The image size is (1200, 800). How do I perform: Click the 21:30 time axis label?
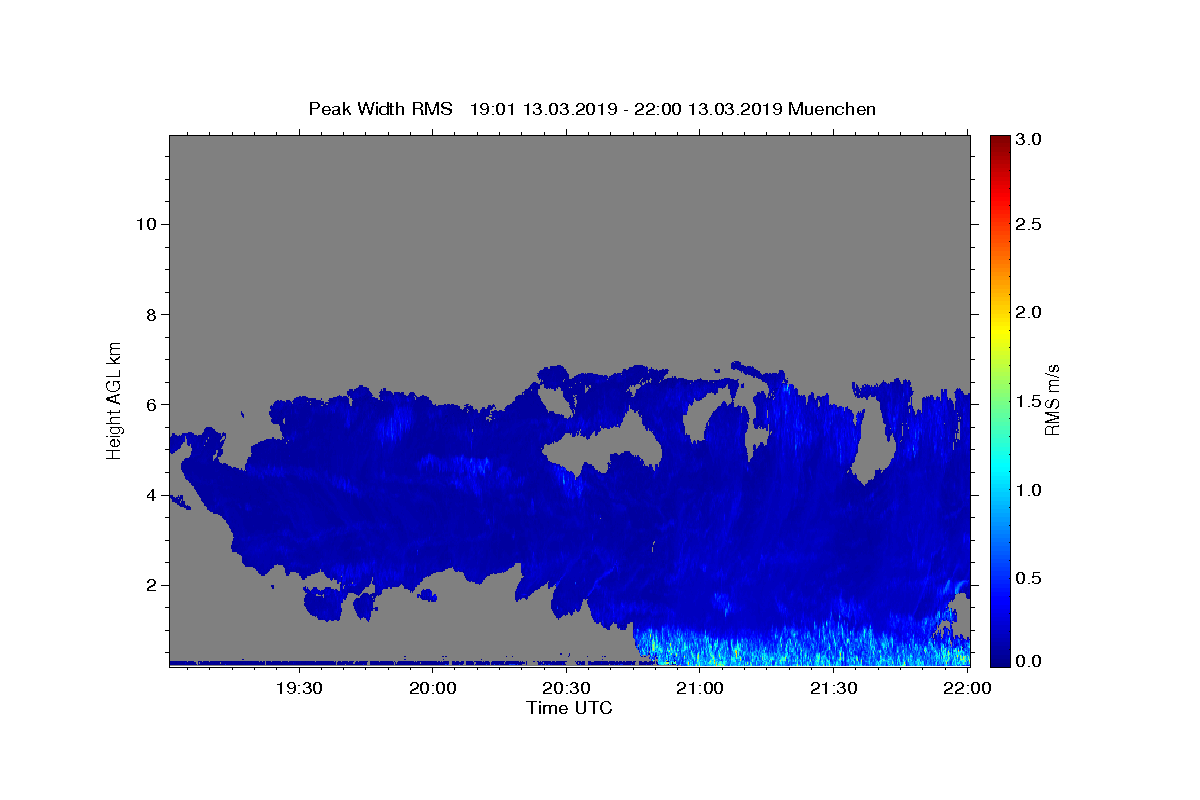tap(833, 688)
